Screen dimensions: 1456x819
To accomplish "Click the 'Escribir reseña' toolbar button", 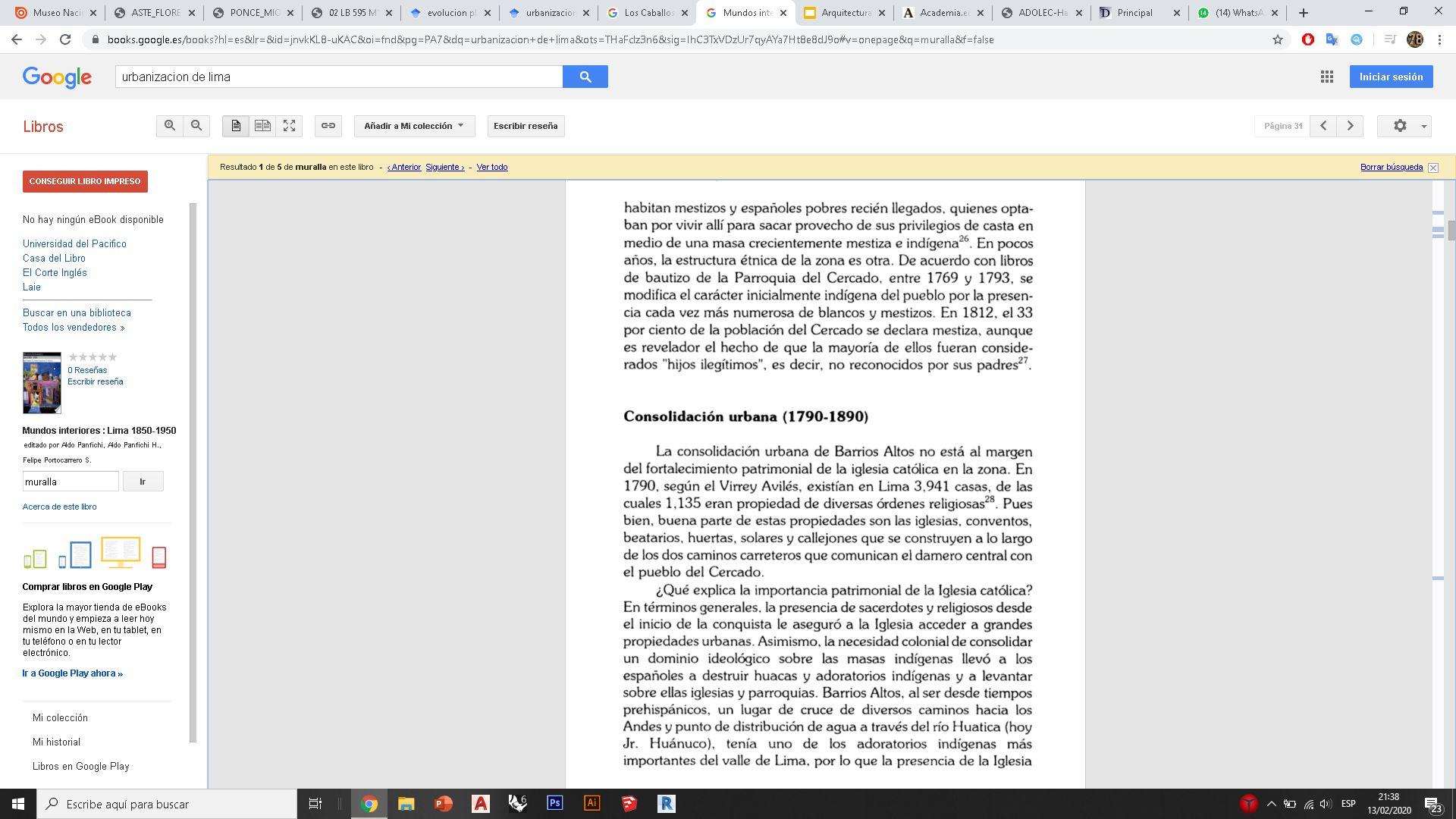I will tap(526, 126).
